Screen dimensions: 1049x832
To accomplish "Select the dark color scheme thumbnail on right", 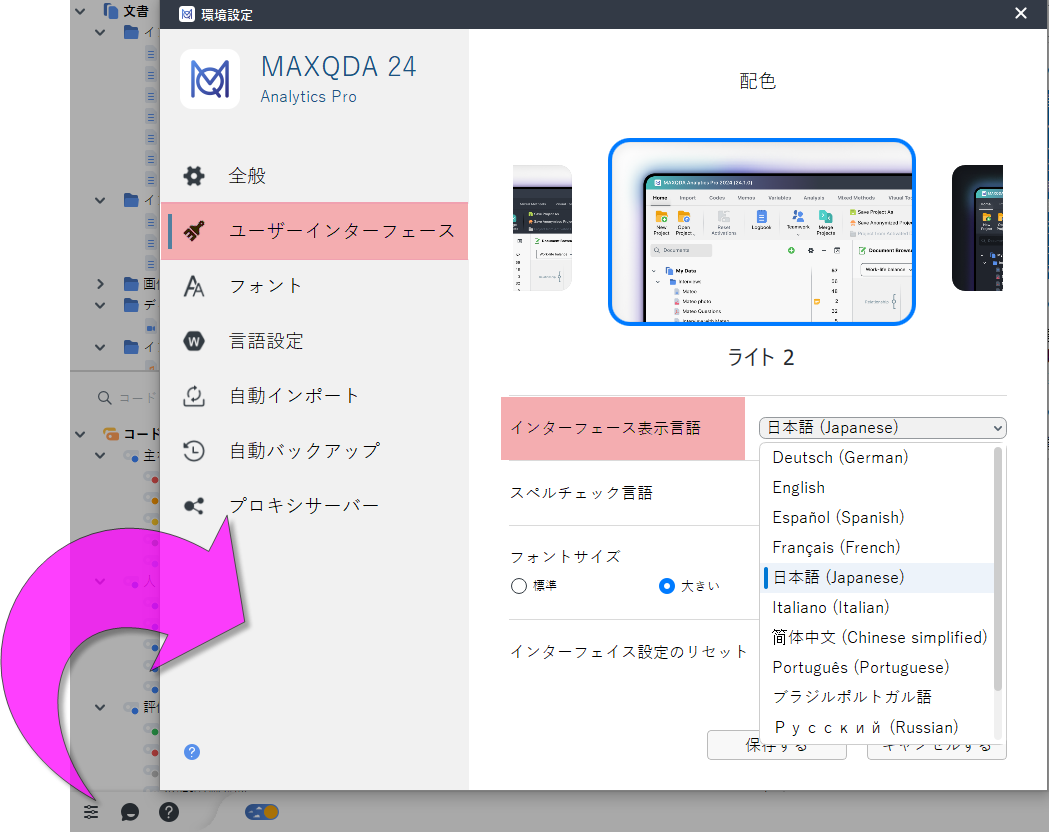I will (977, 228).
